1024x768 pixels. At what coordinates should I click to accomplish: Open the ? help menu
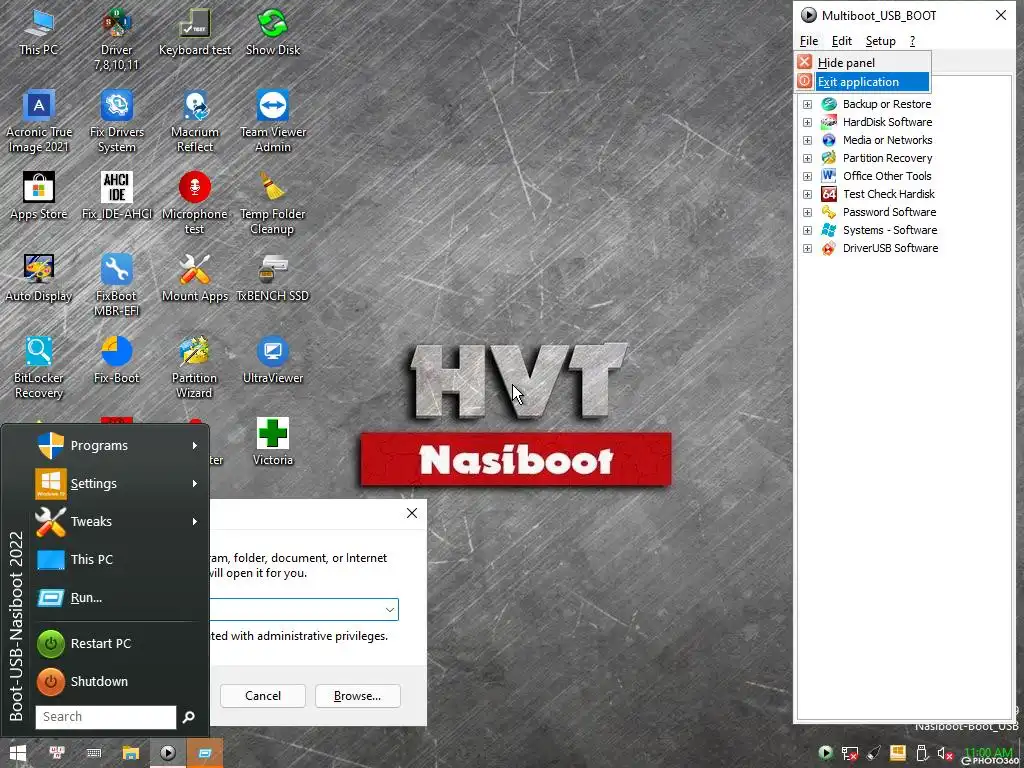coord(912,41)
